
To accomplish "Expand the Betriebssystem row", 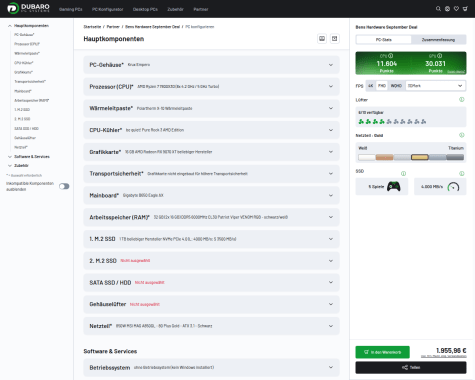I will [211, 367].
